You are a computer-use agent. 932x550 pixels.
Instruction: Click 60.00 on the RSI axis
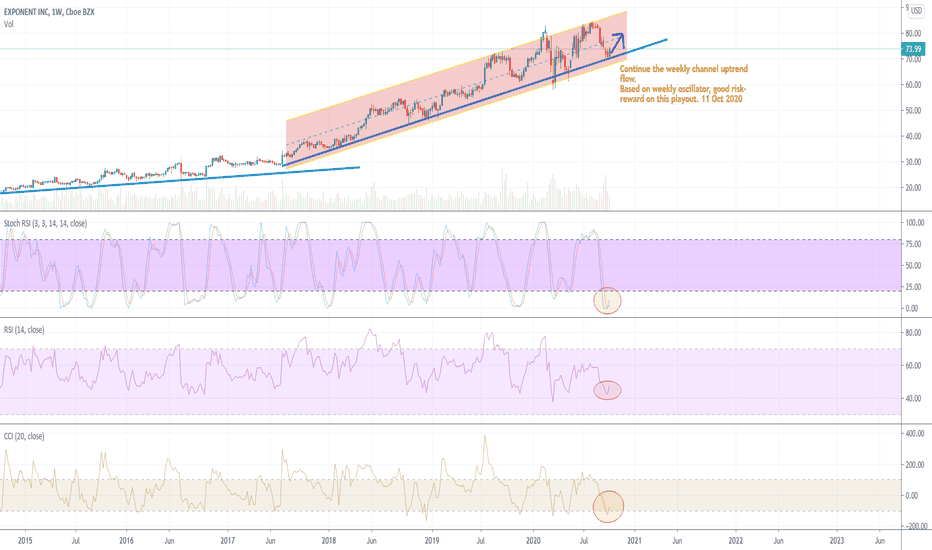pos(913,366)
